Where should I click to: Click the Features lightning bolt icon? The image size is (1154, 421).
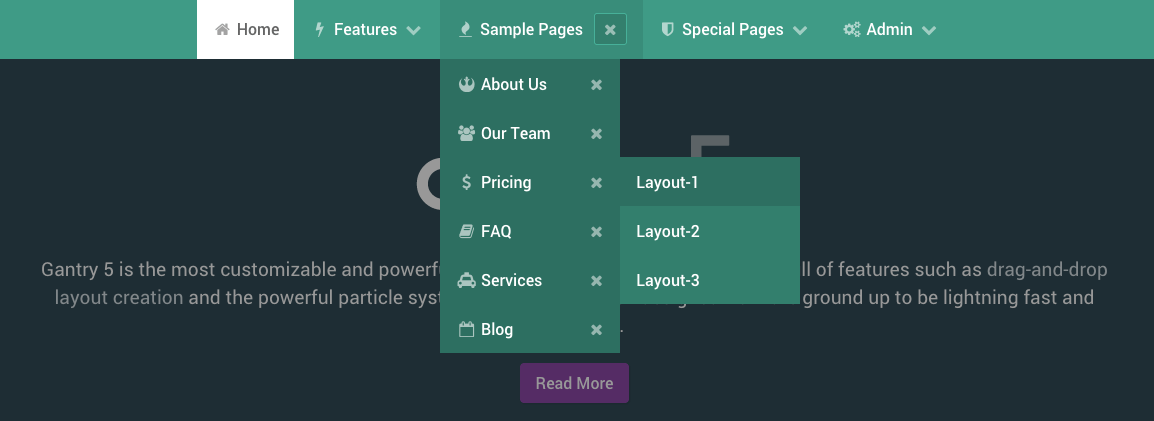click(320, 30)
